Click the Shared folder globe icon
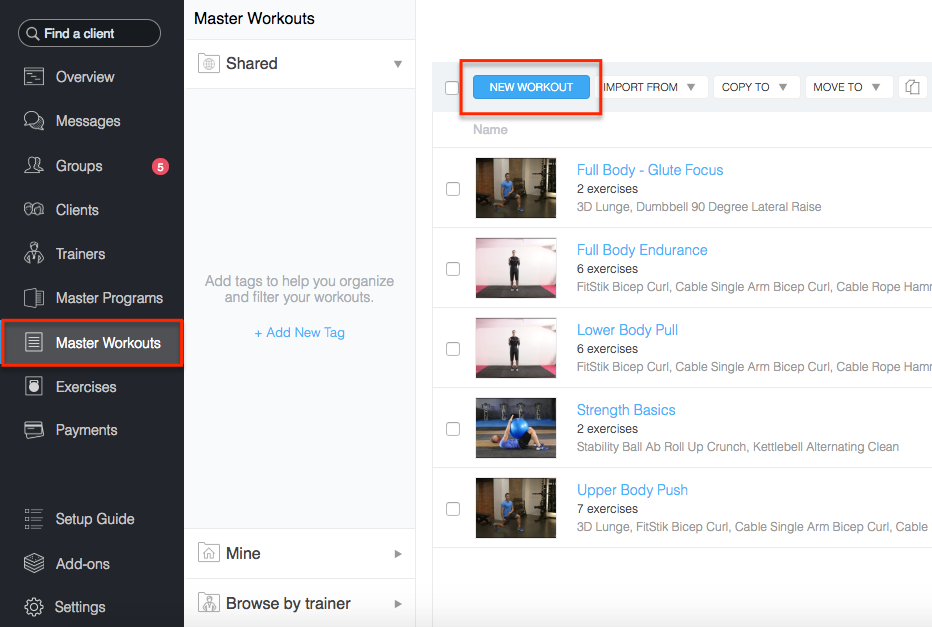 (x=209, y=63)
